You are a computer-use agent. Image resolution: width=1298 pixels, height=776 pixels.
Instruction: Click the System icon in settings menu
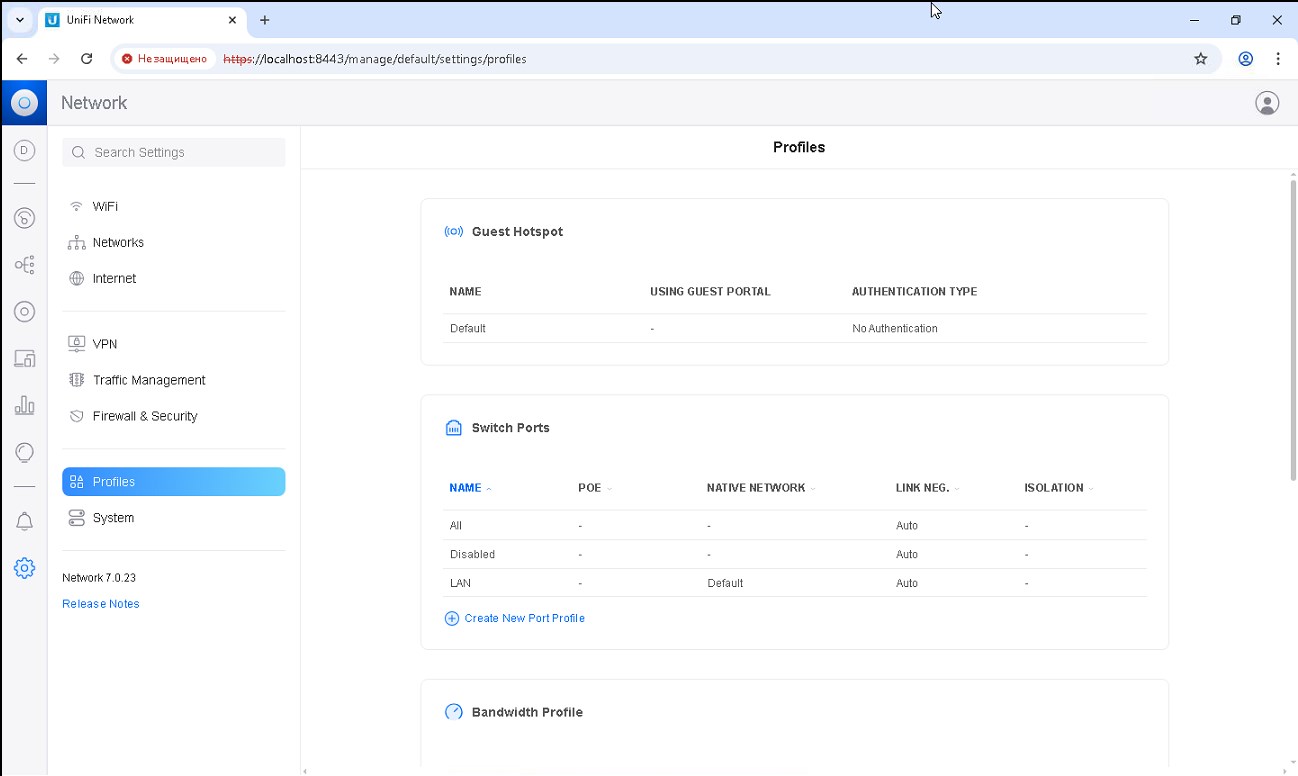click(x=76, y=517)
